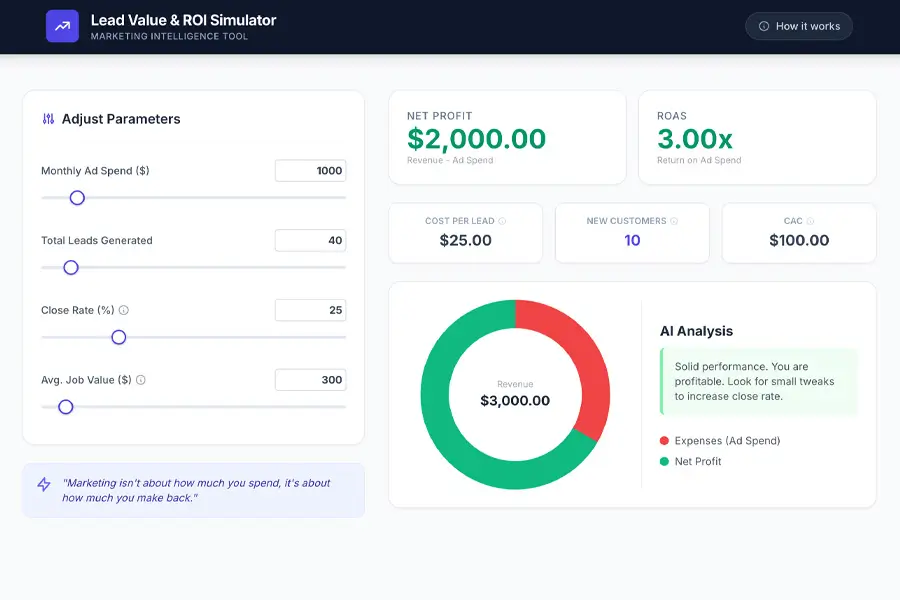The height and width of the screenshot is (600, 900).
Task: Select the Close Rate number field
Action: [x=310, y=310]
